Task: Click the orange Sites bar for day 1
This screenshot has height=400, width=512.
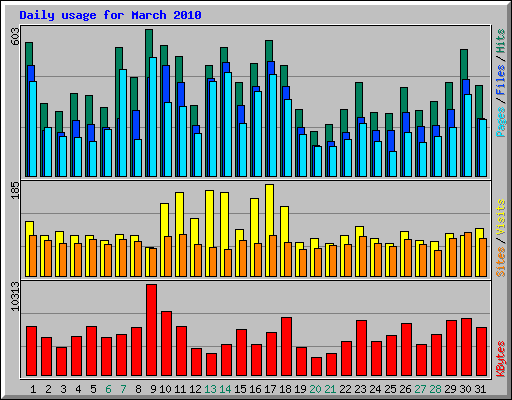Action: pyautogui.click(x=33, y=256)
